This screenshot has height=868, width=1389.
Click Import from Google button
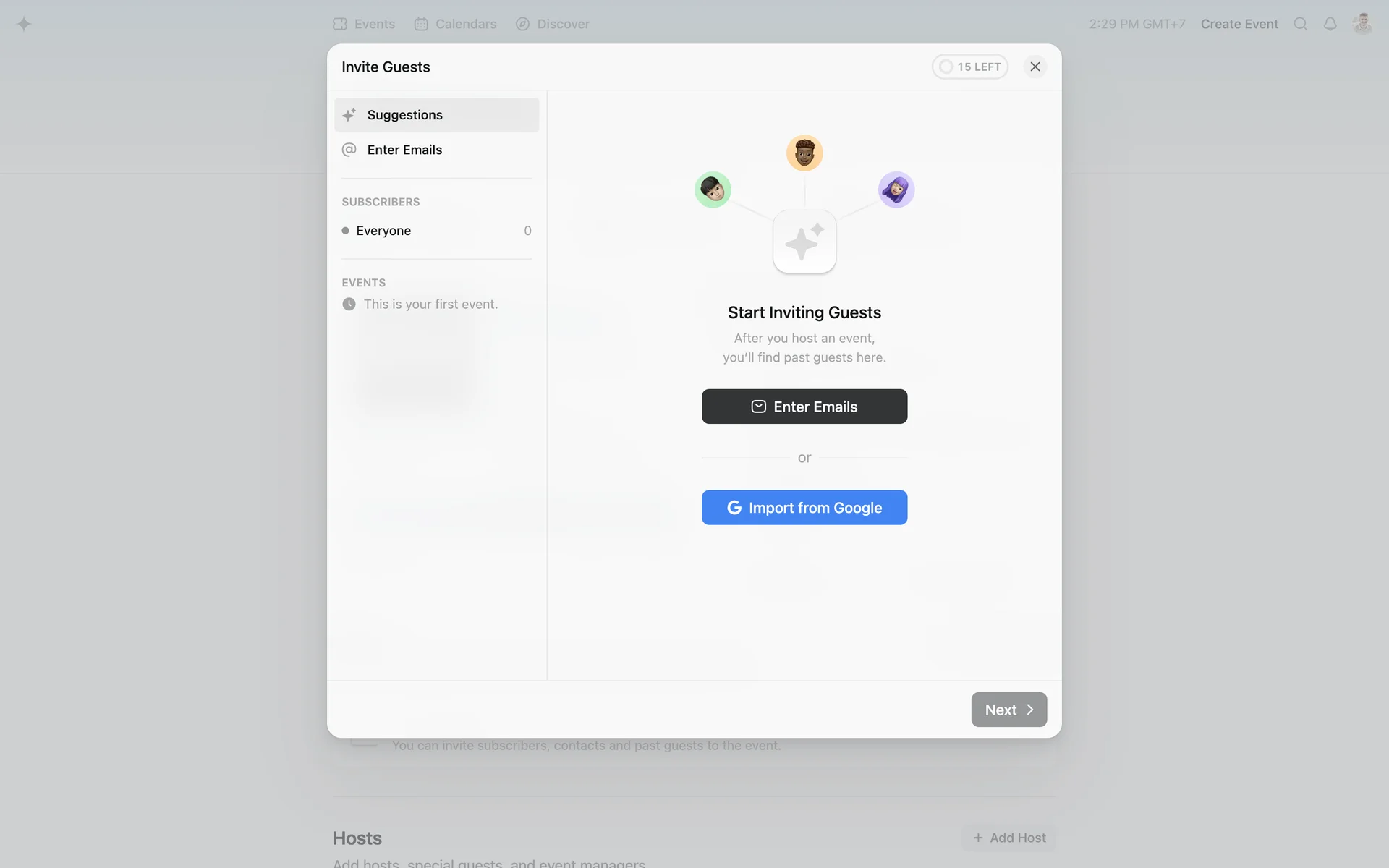tap(804, 508)
